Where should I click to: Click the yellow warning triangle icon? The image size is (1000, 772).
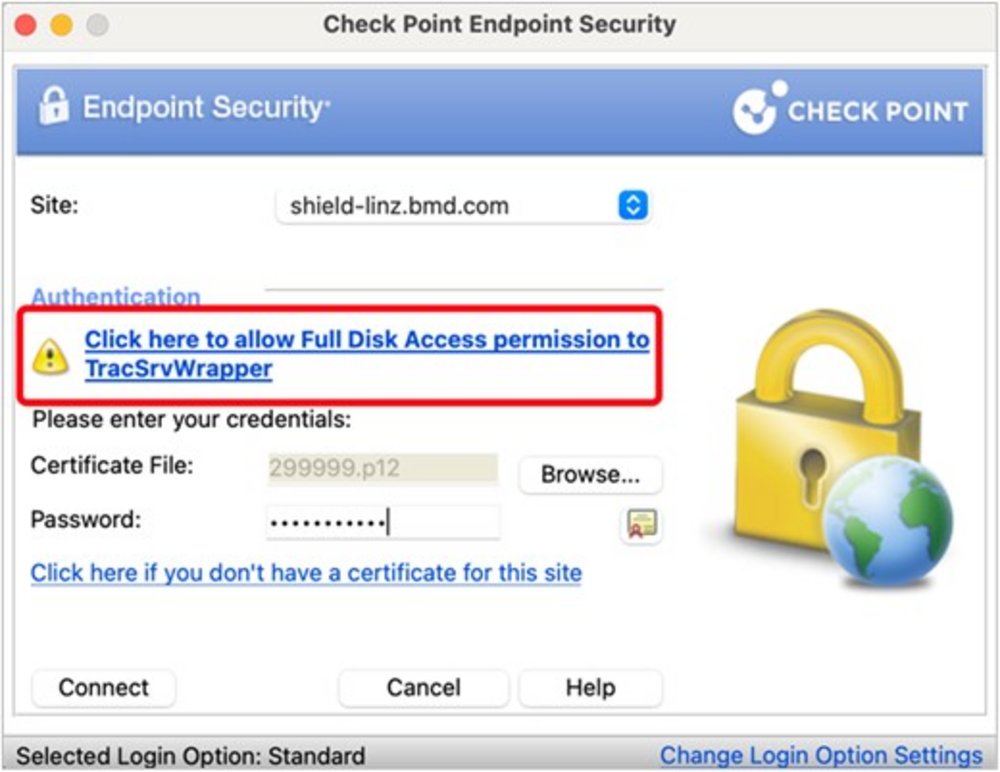51,355
